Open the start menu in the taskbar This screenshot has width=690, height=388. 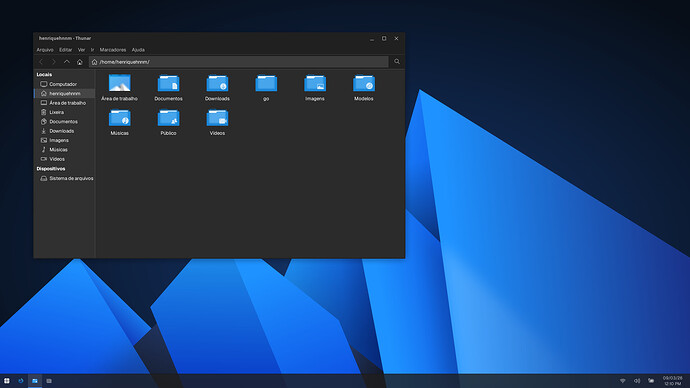tap(7, 381)
